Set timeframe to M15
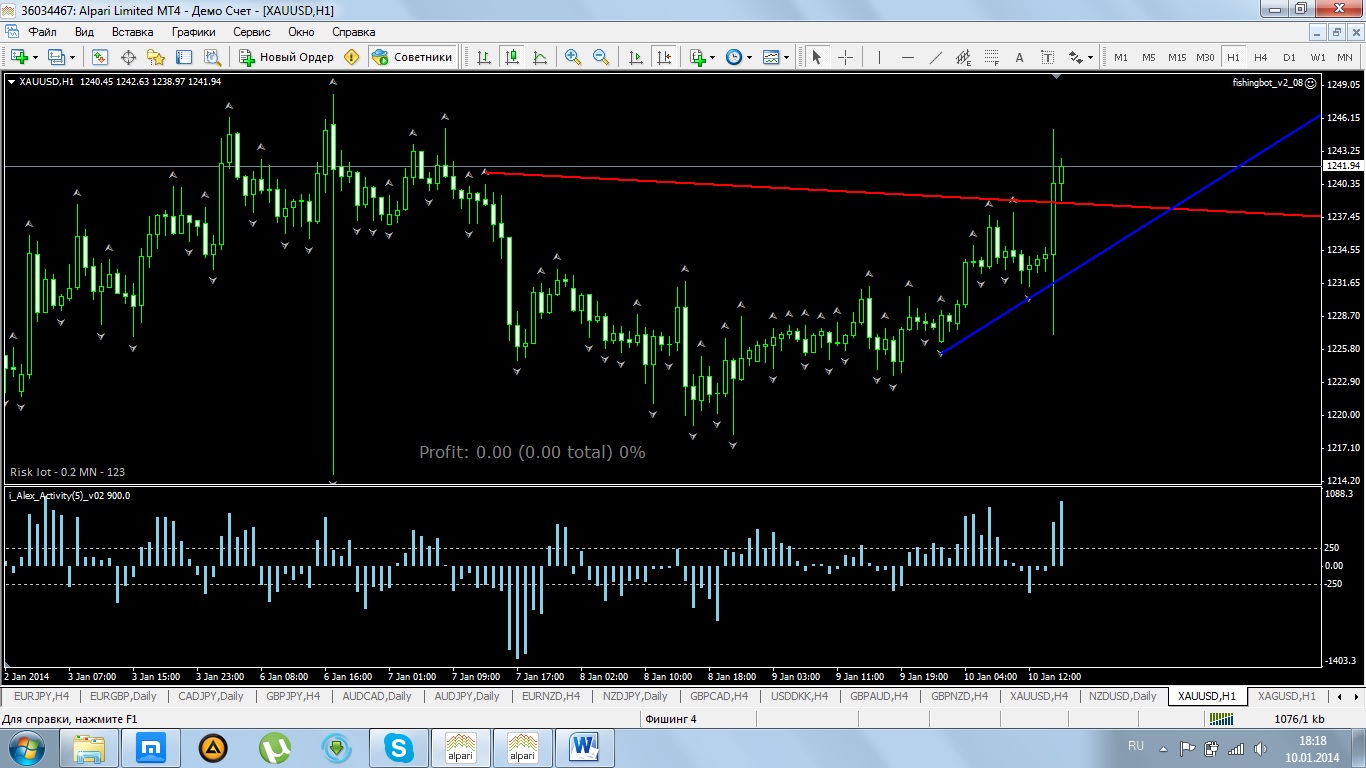The image size is (1366, 768). 1177,57
